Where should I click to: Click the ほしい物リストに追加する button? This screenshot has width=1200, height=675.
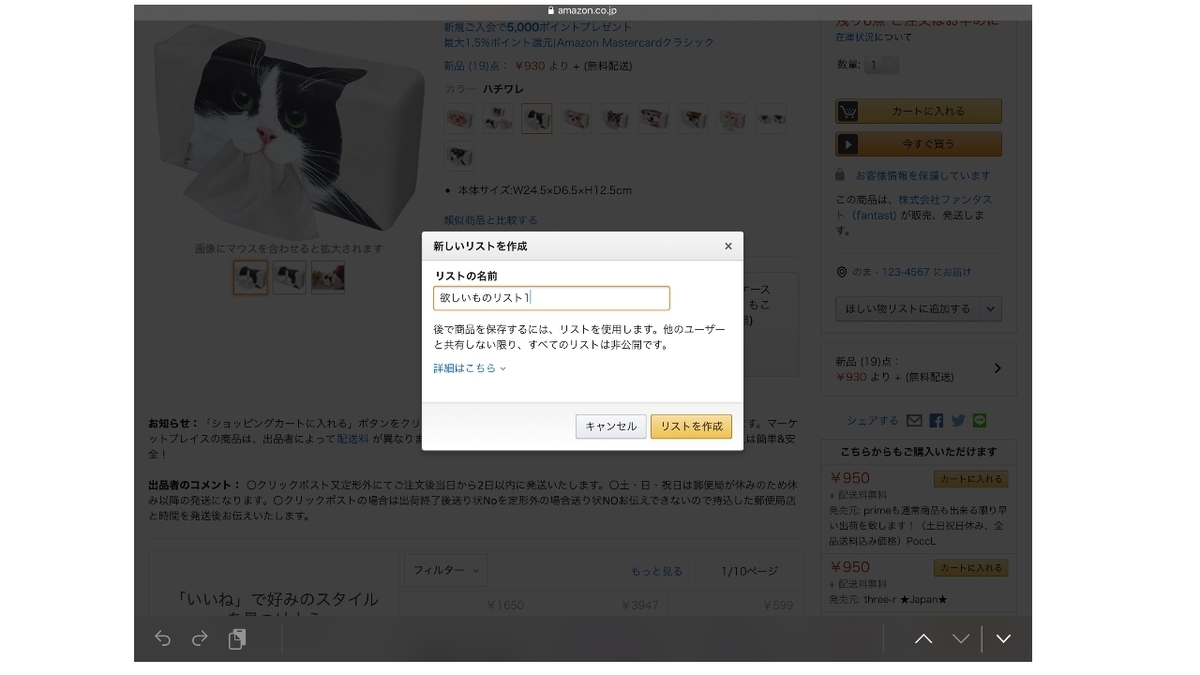[x=908, y=309]
